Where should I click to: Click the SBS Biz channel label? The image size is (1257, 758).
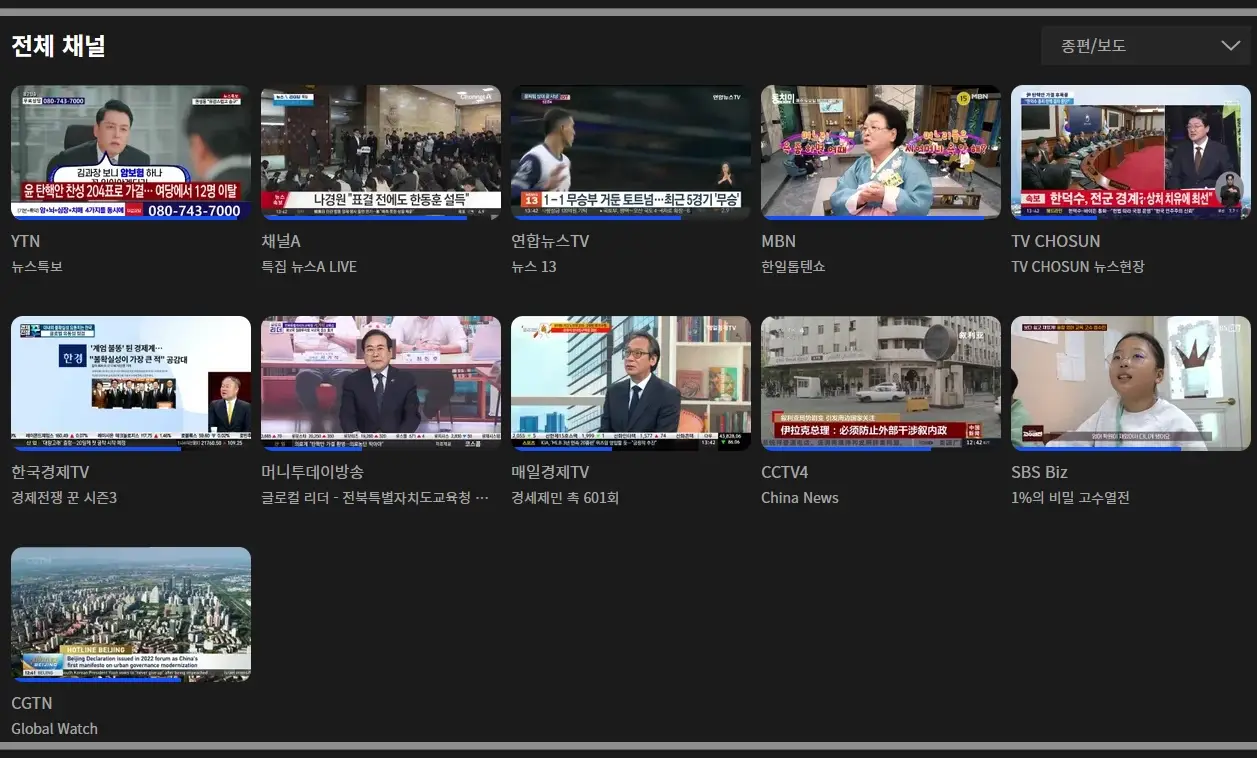click(x=1042, y=473)
